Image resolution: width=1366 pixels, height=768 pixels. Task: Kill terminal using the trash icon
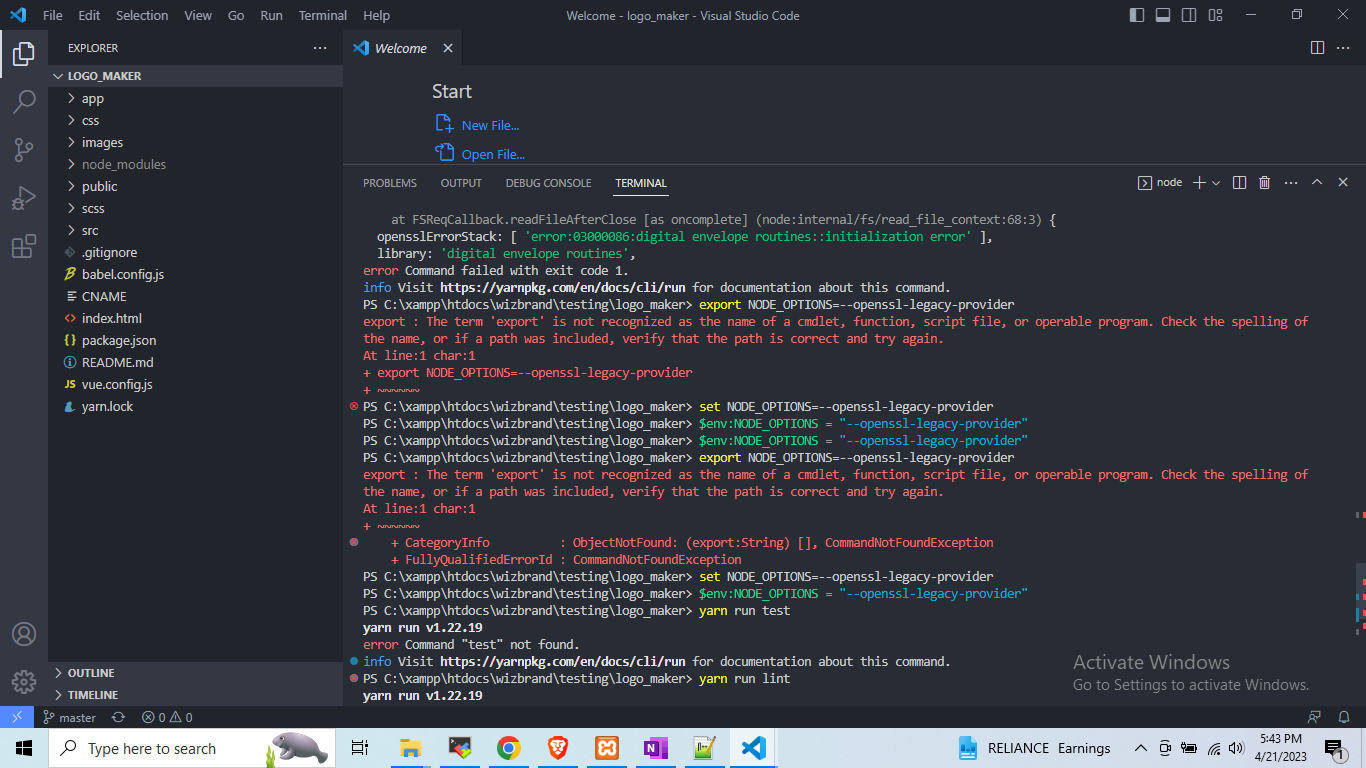[x=1264, y=183]
